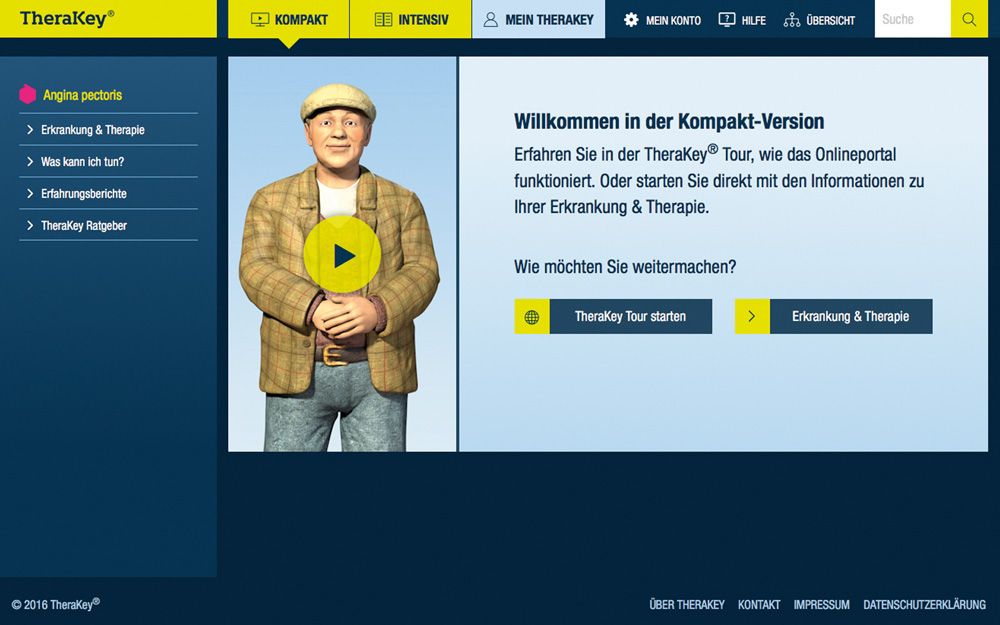Click the pink hexagon next to Angina pectoris
Screen dimensions: 1000x625
(27, 94)
